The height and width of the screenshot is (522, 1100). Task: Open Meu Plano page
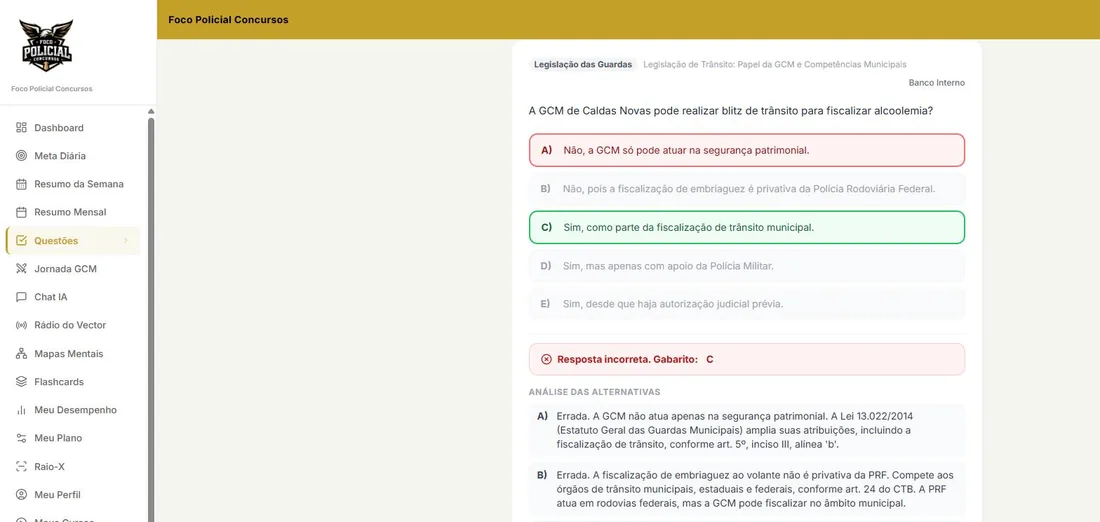click(73, 438)
